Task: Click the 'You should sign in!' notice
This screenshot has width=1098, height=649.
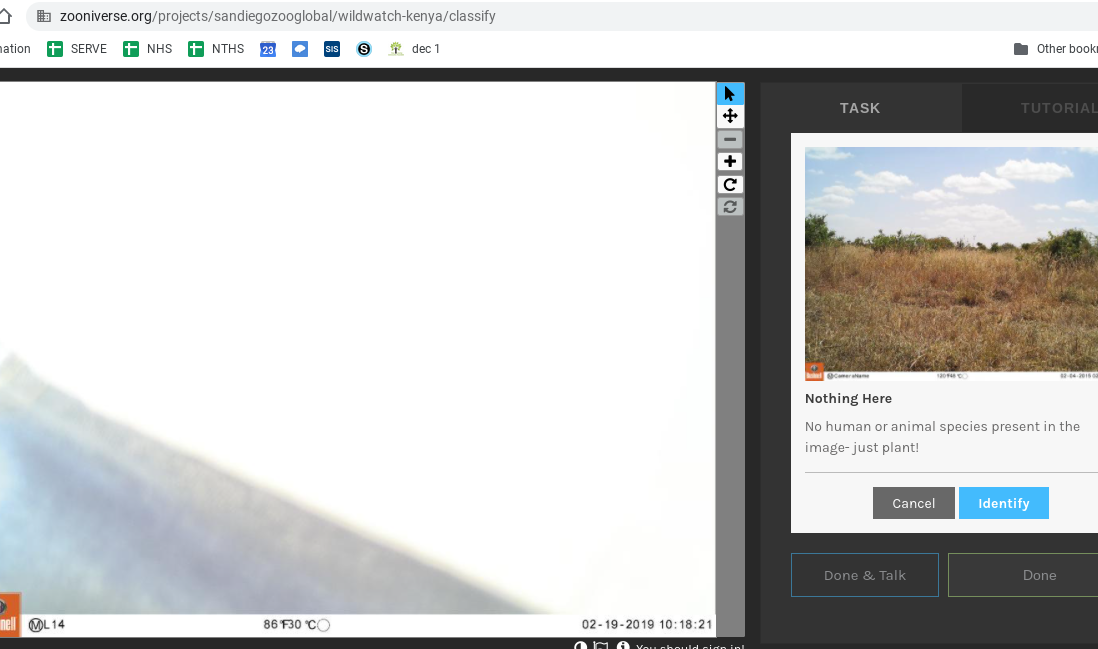Action: click(690, 646)
